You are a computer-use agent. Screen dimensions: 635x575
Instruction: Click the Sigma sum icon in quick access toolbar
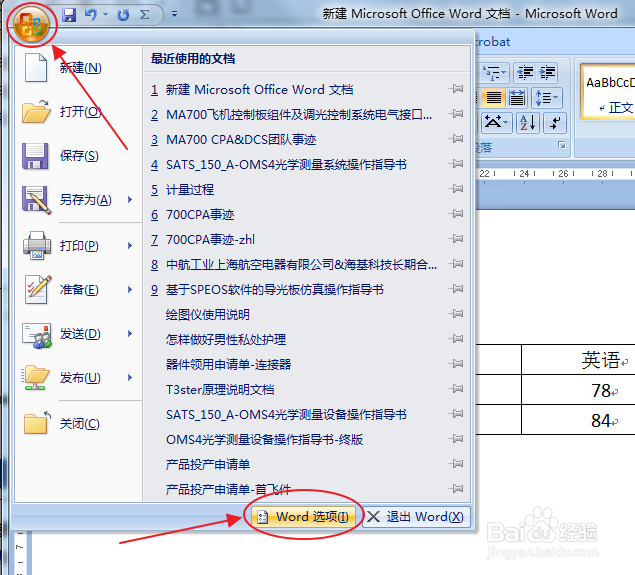pos(144,15)
